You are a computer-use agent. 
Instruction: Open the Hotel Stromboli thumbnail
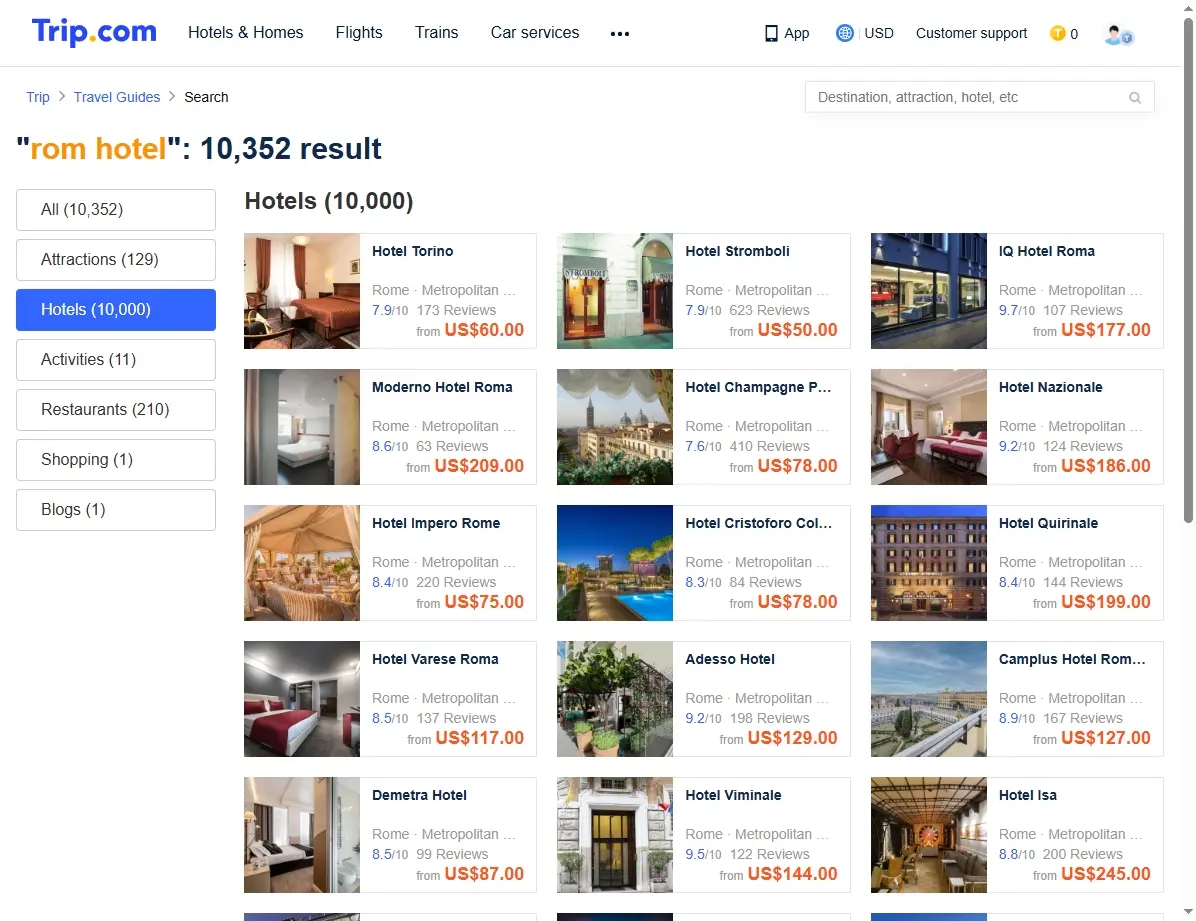click(615, 291)
